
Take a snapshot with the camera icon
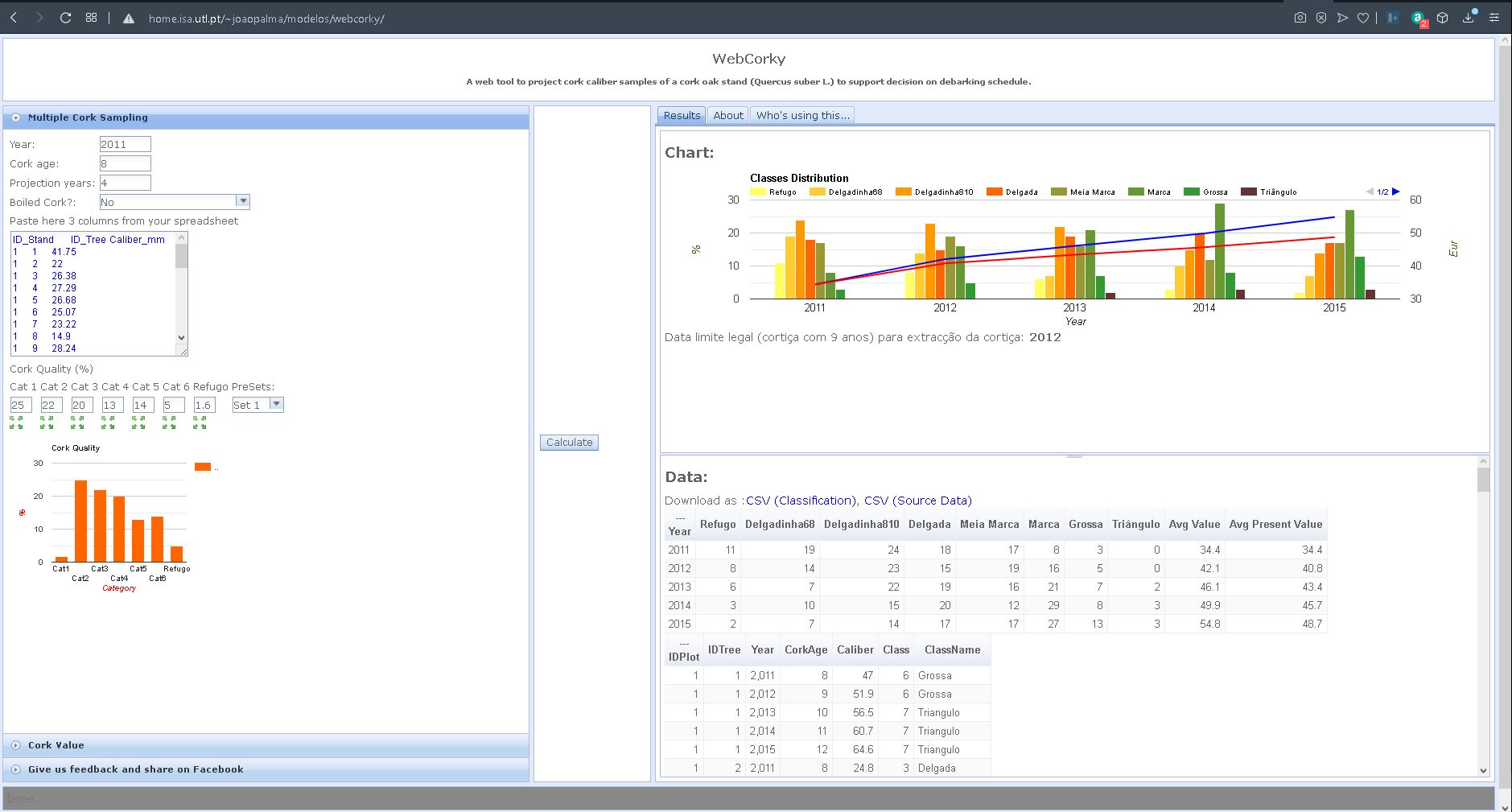coord(1300,18)
